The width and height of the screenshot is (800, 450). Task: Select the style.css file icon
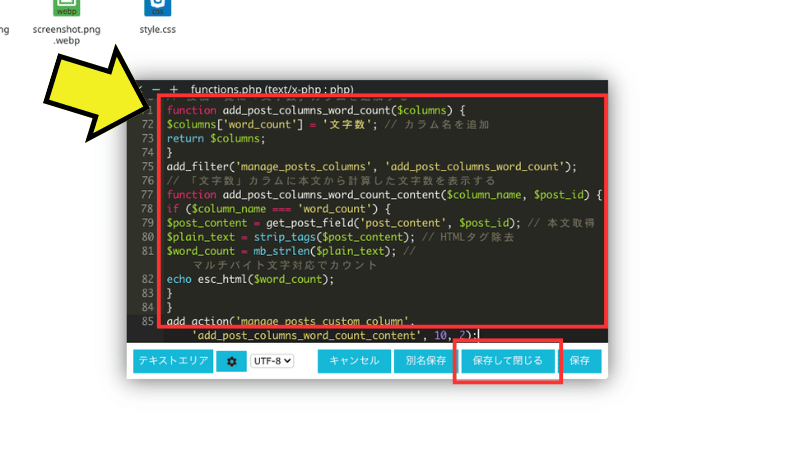pyautogui.click(x=156, y=8)
